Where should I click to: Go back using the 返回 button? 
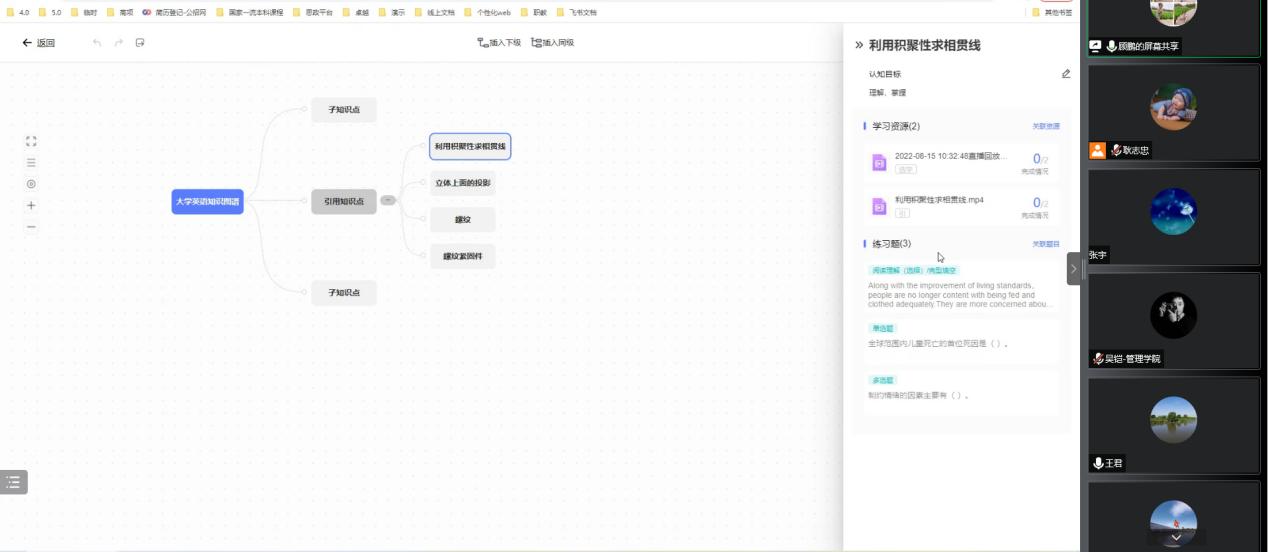pyautogui.click(x=39, y=43)
